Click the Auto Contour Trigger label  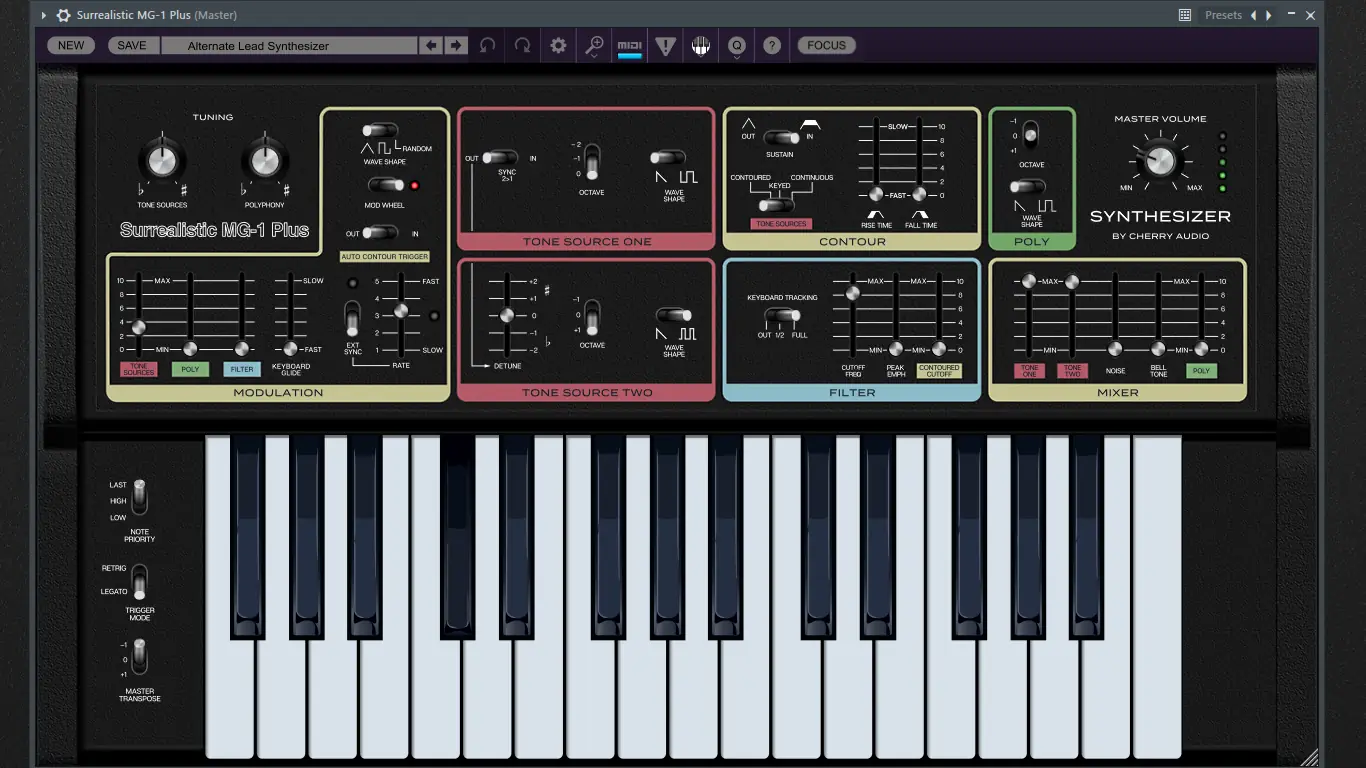pyautogui.click(x=385, y=257)
